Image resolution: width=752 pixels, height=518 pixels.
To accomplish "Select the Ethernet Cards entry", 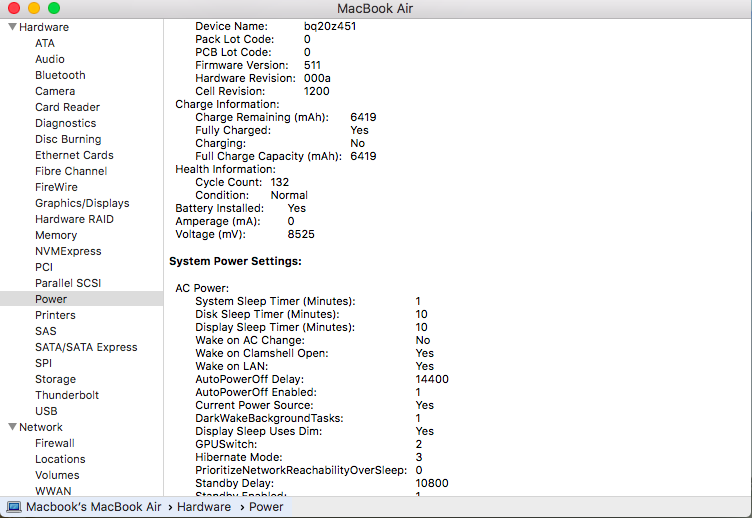I will tap(74, 155).
